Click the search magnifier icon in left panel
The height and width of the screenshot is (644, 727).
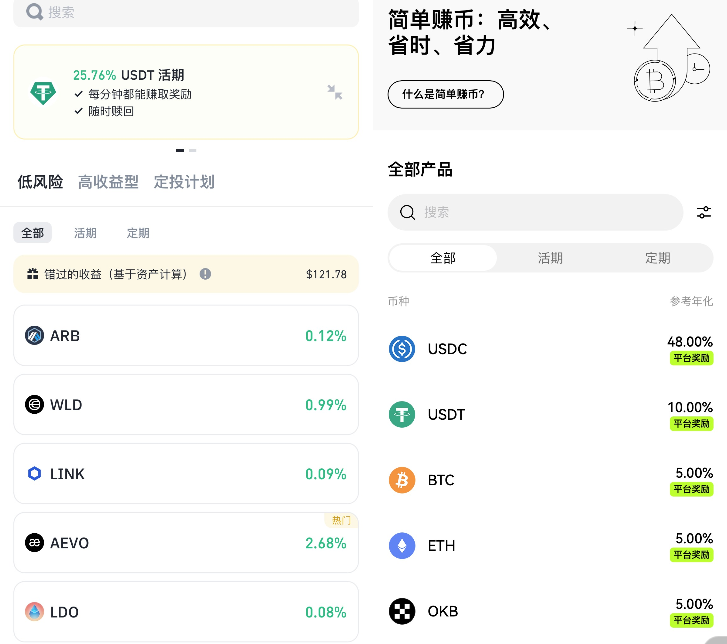[34, 12]
